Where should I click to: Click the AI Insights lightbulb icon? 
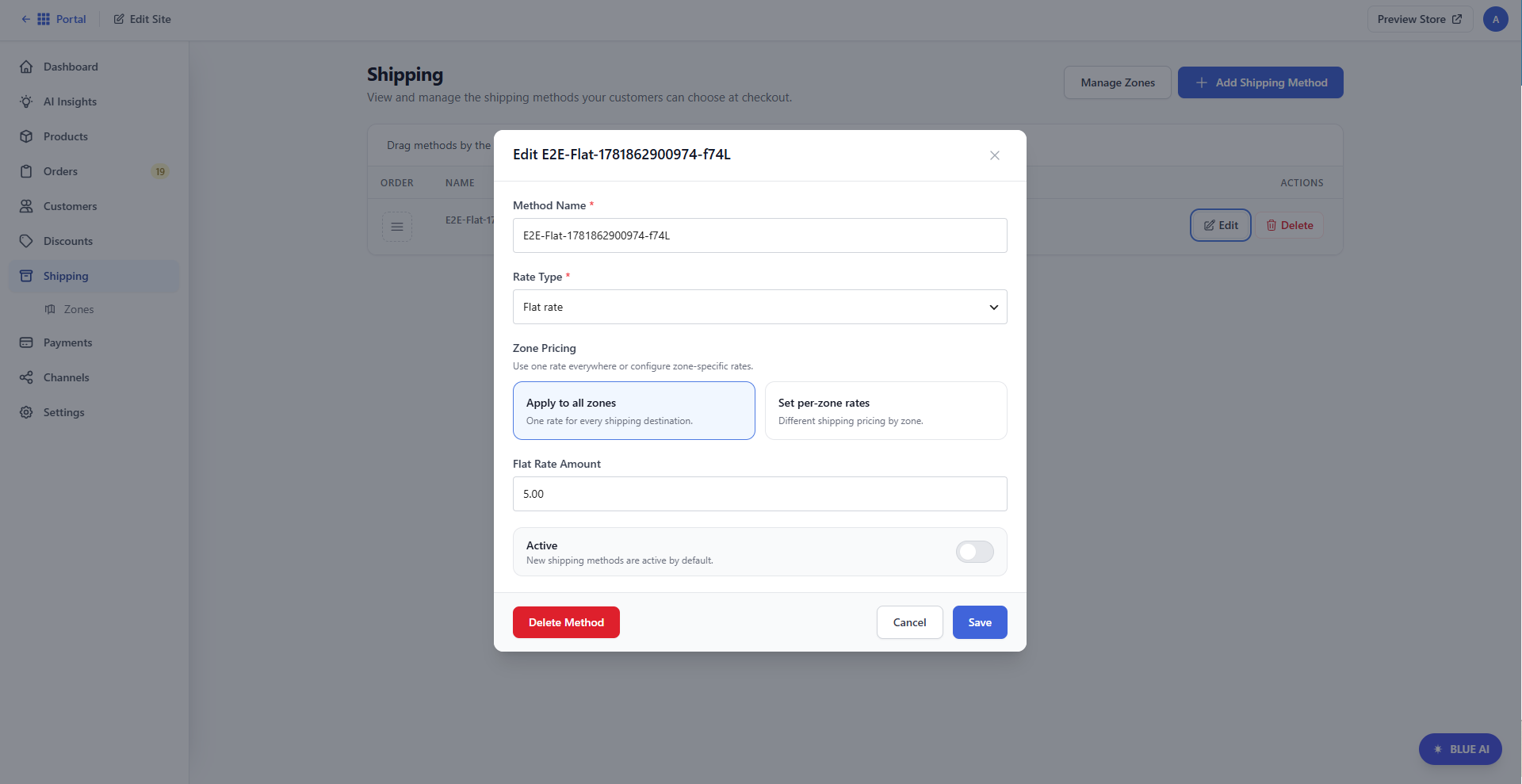tap(26, 101)
